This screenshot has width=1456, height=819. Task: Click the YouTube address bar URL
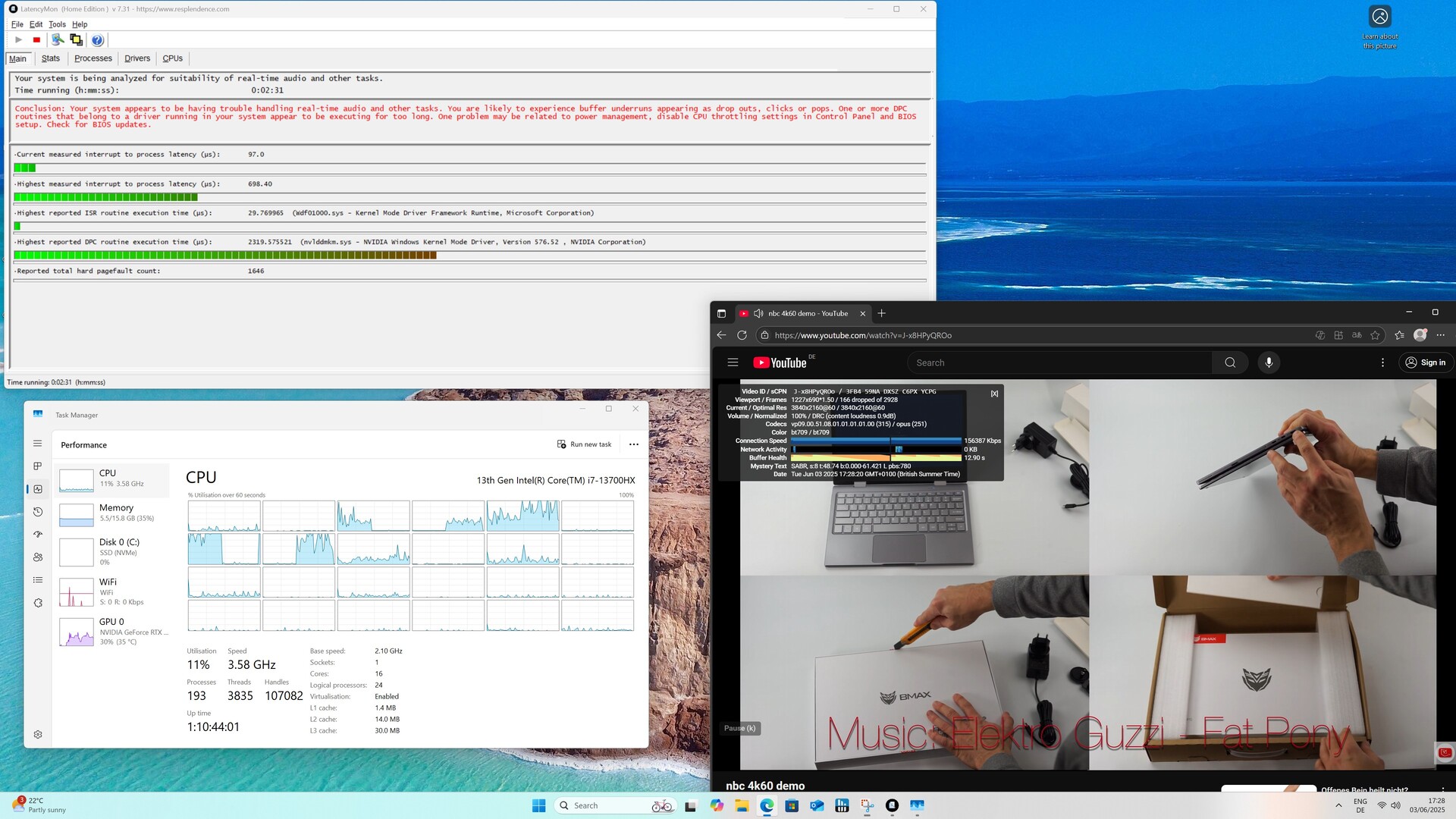pyautogui.click(x=863, y=335)
